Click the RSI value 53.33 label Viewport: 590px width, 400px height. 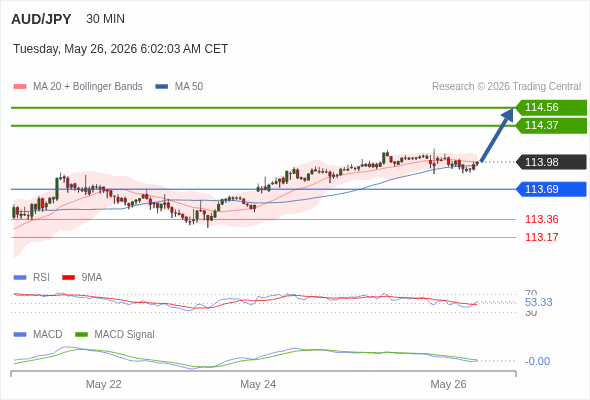pos(538,302)
